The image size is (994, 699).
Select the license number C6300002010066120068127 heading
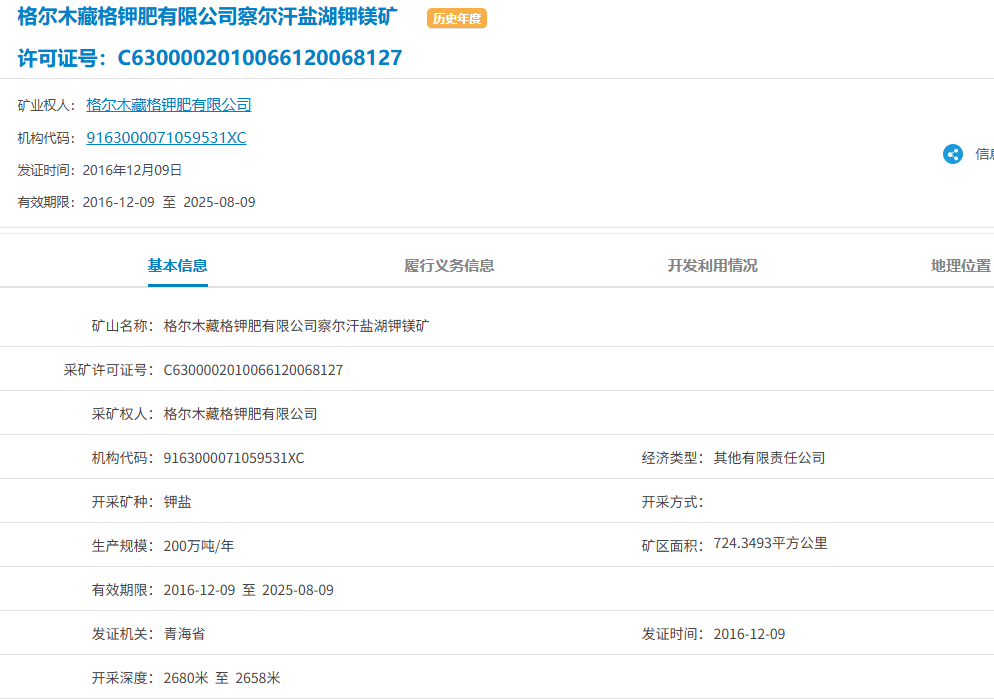point(232,58)
